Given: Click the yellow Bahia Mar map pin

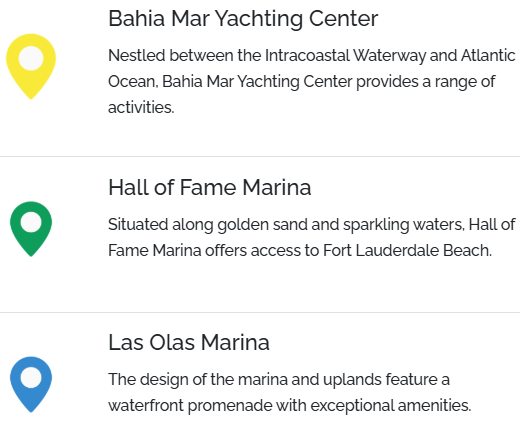Looking at the screenshot, I should pos(31,66).
